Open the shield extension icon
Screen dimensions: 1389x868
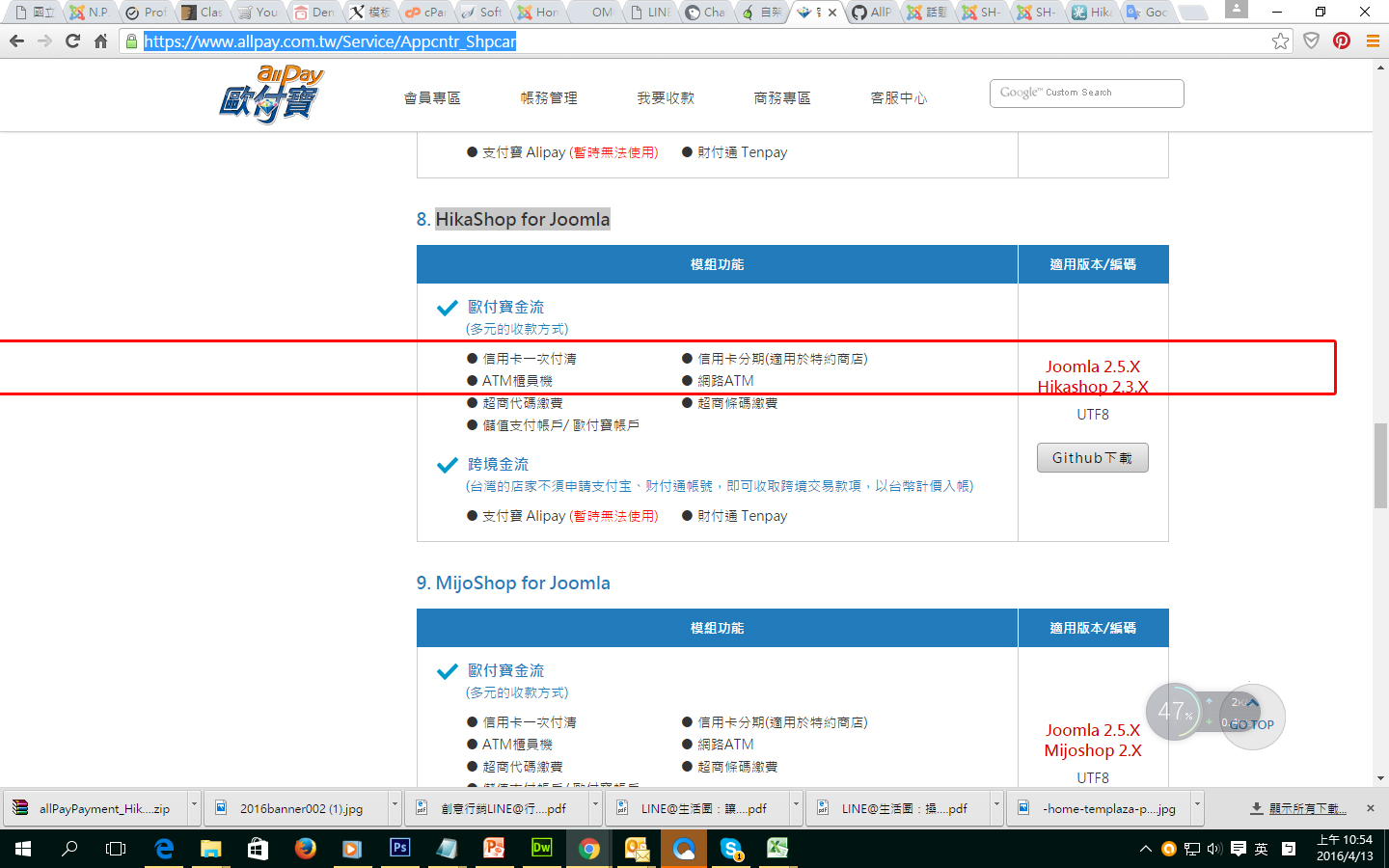pyautogui.click(x=1311, y=41)
